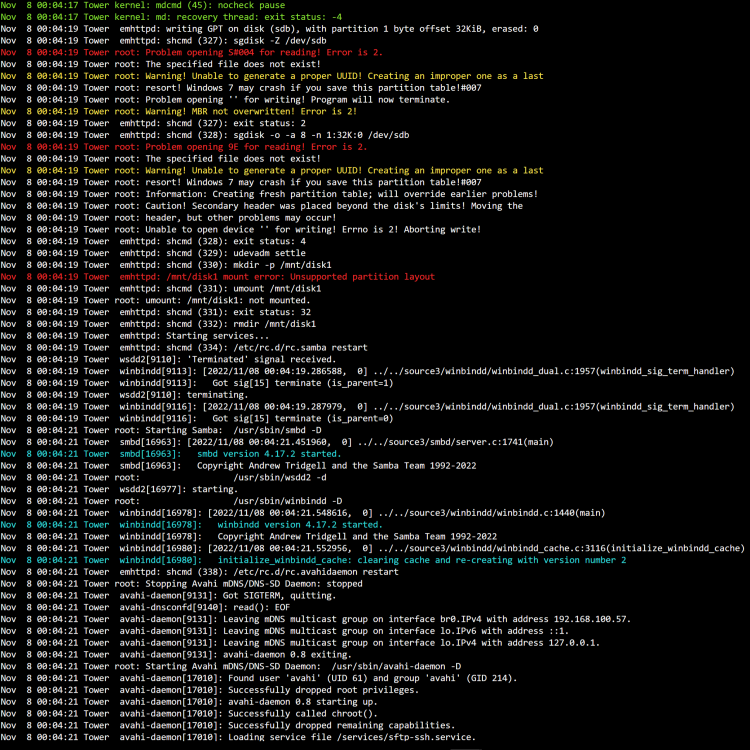Screen dimensions: 750x750
Task: Click the 'avahi-daemon 0.8 exiting.' line
Action: pos(176,655)
